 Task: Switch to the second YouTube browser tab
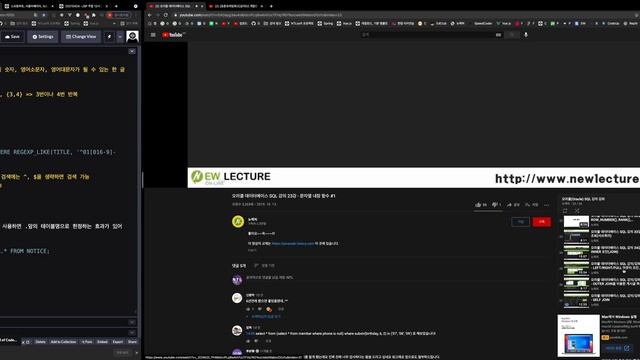coord(236,6)
